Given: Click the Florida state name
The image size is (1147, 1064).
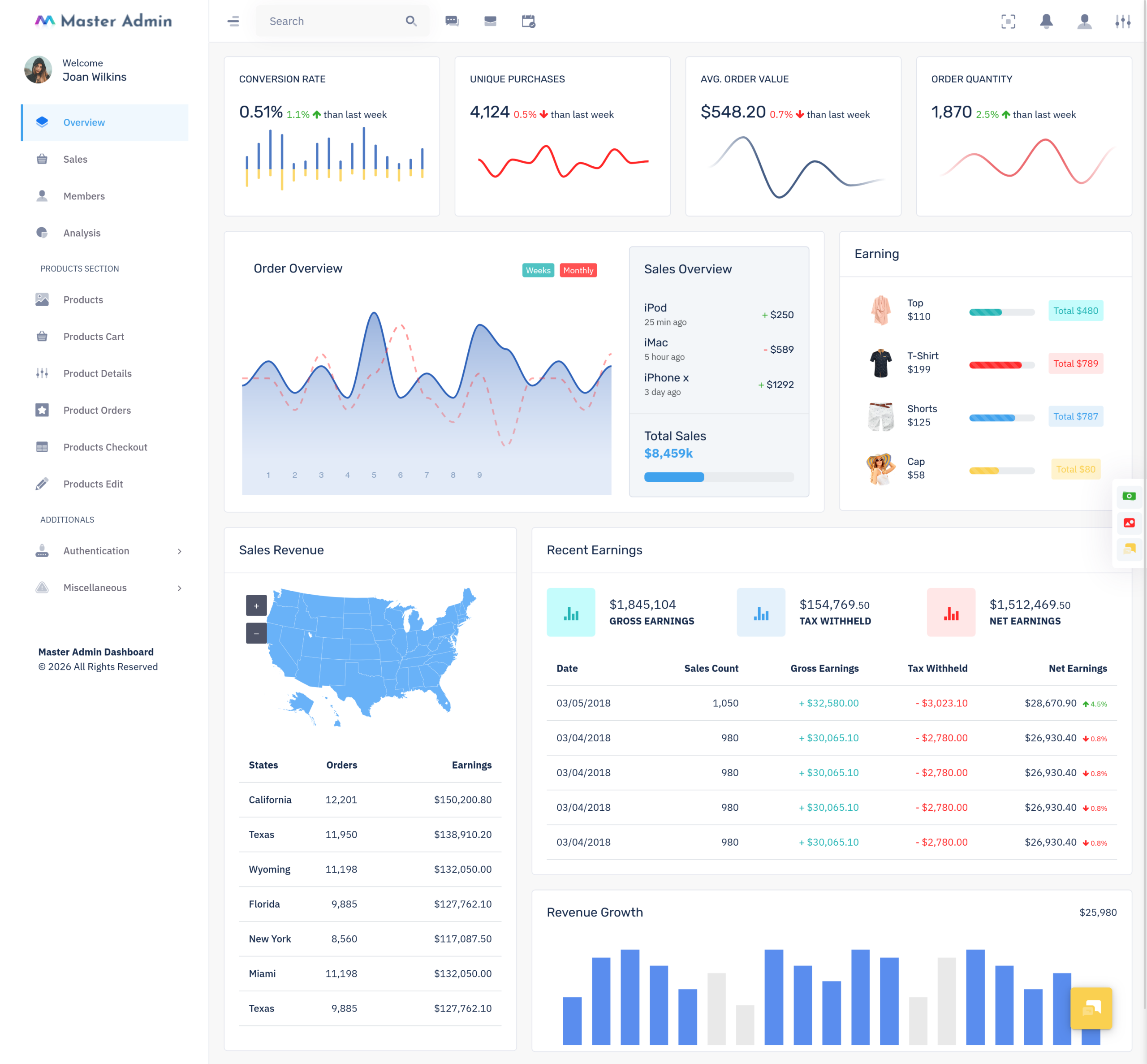Looking at the screenshot, I should (264, 904).
